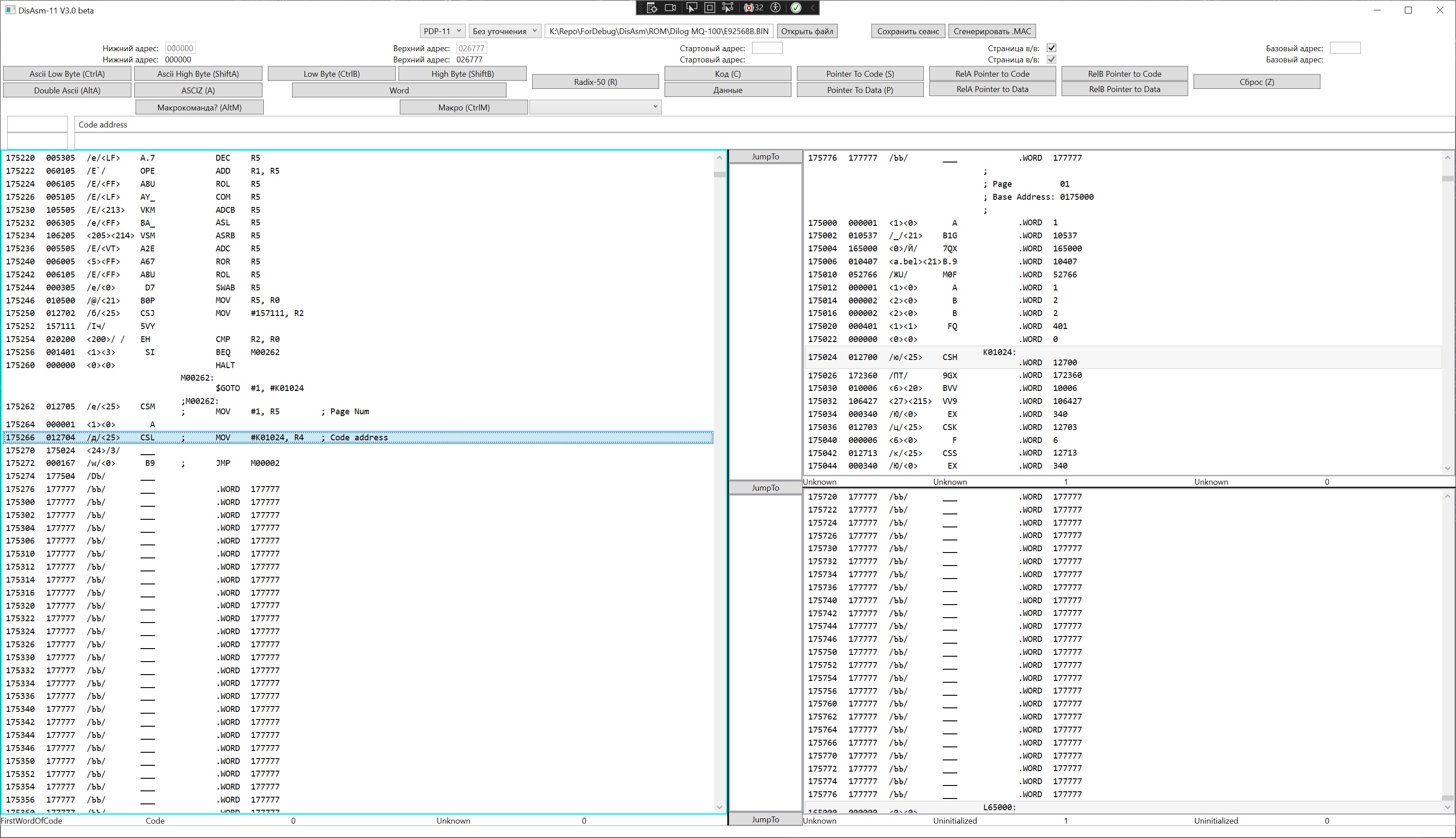Click the left listing vertical scrollbar thumb
The height and width of the screenshot is (838, 1456).
[719, 174]
